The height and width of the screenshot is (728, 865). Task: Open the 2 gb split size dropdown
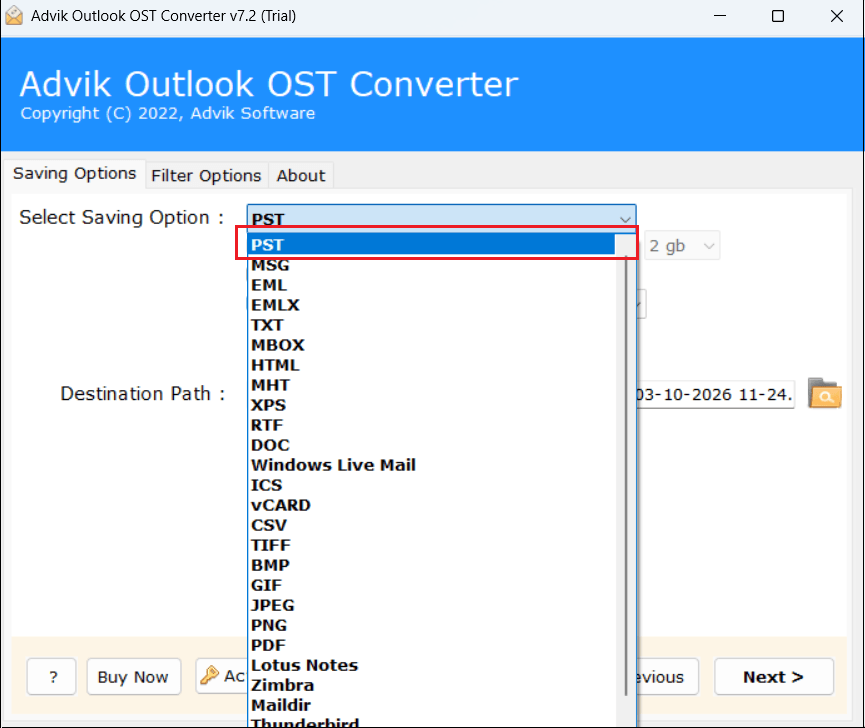(682, 245)
